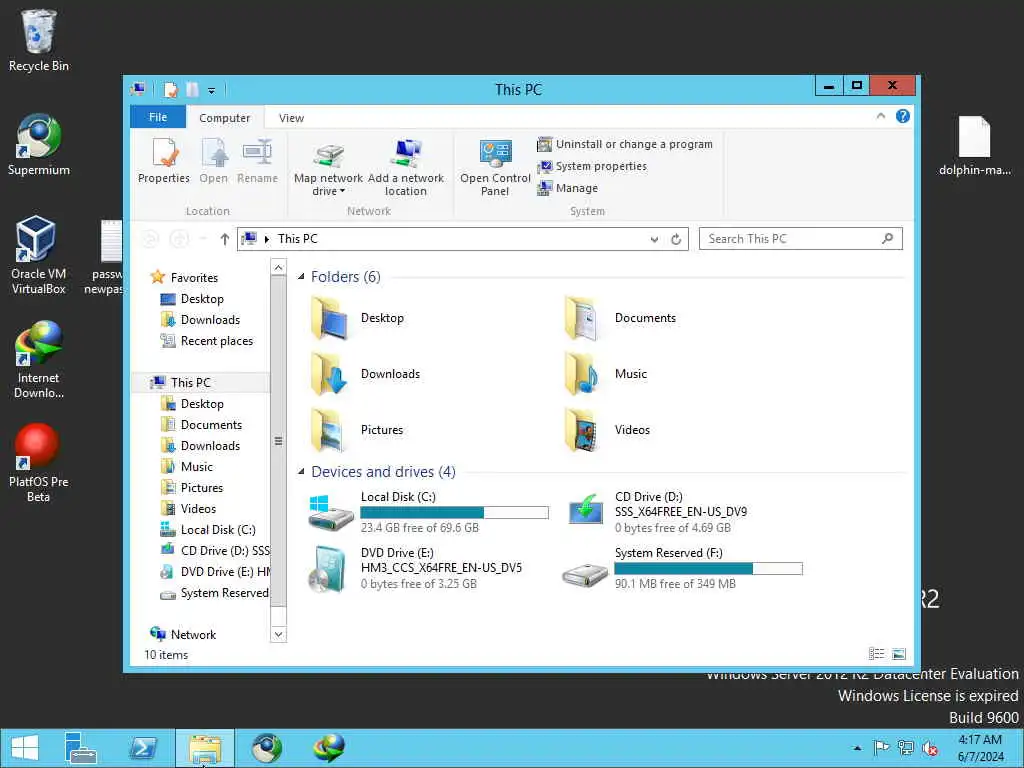
Task: Show hidden system tray icons
Action: pos(857,748)
